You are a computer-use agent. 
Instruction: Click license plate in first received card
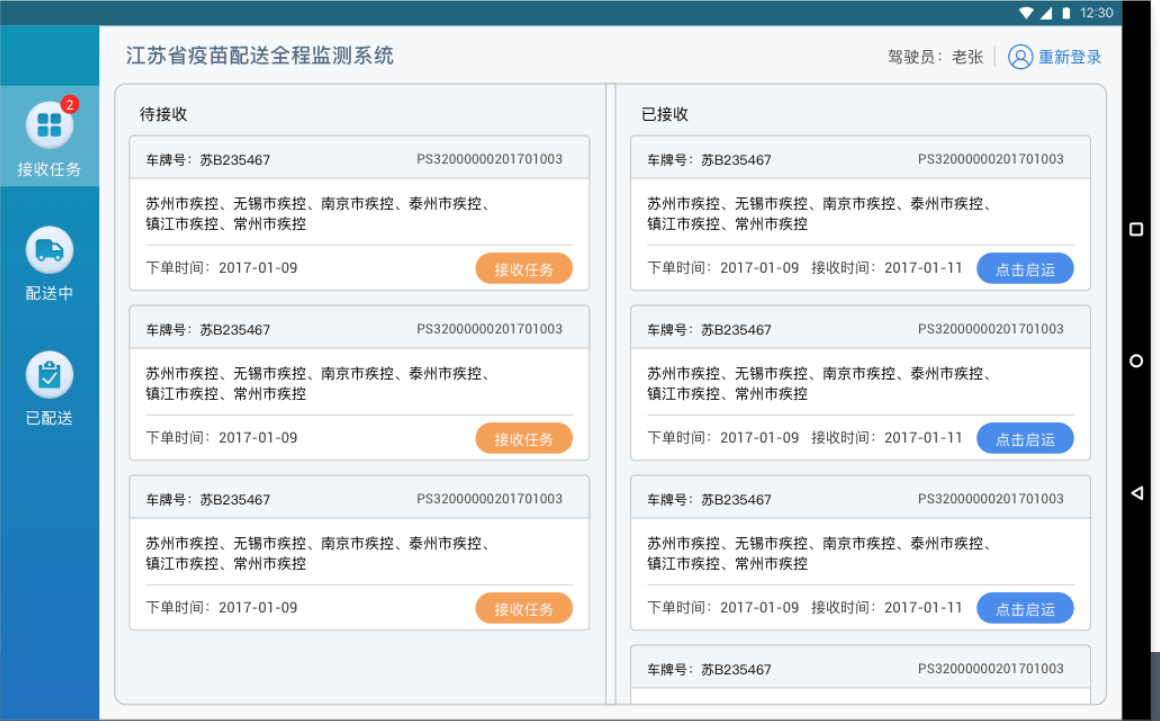pyautogui.click(x=709, y=160)
